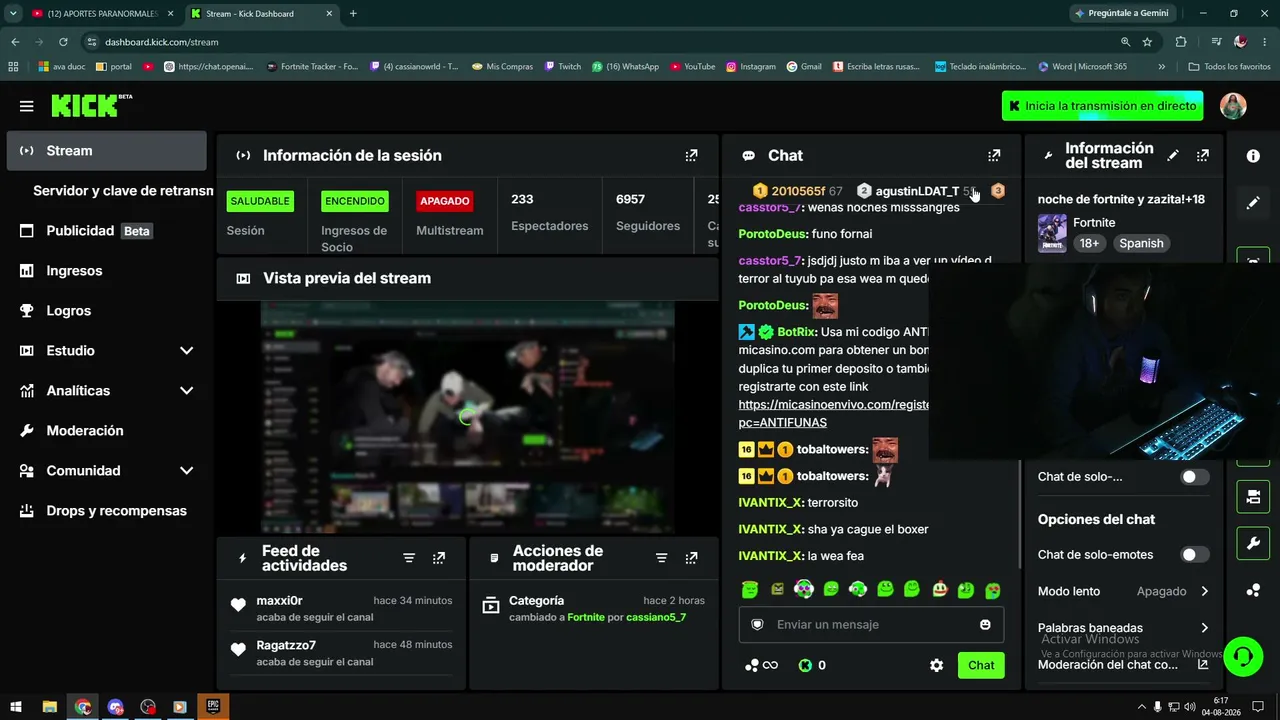Click the three-dots icon in right rail
1280x720 pixels.
(1253, 590)
